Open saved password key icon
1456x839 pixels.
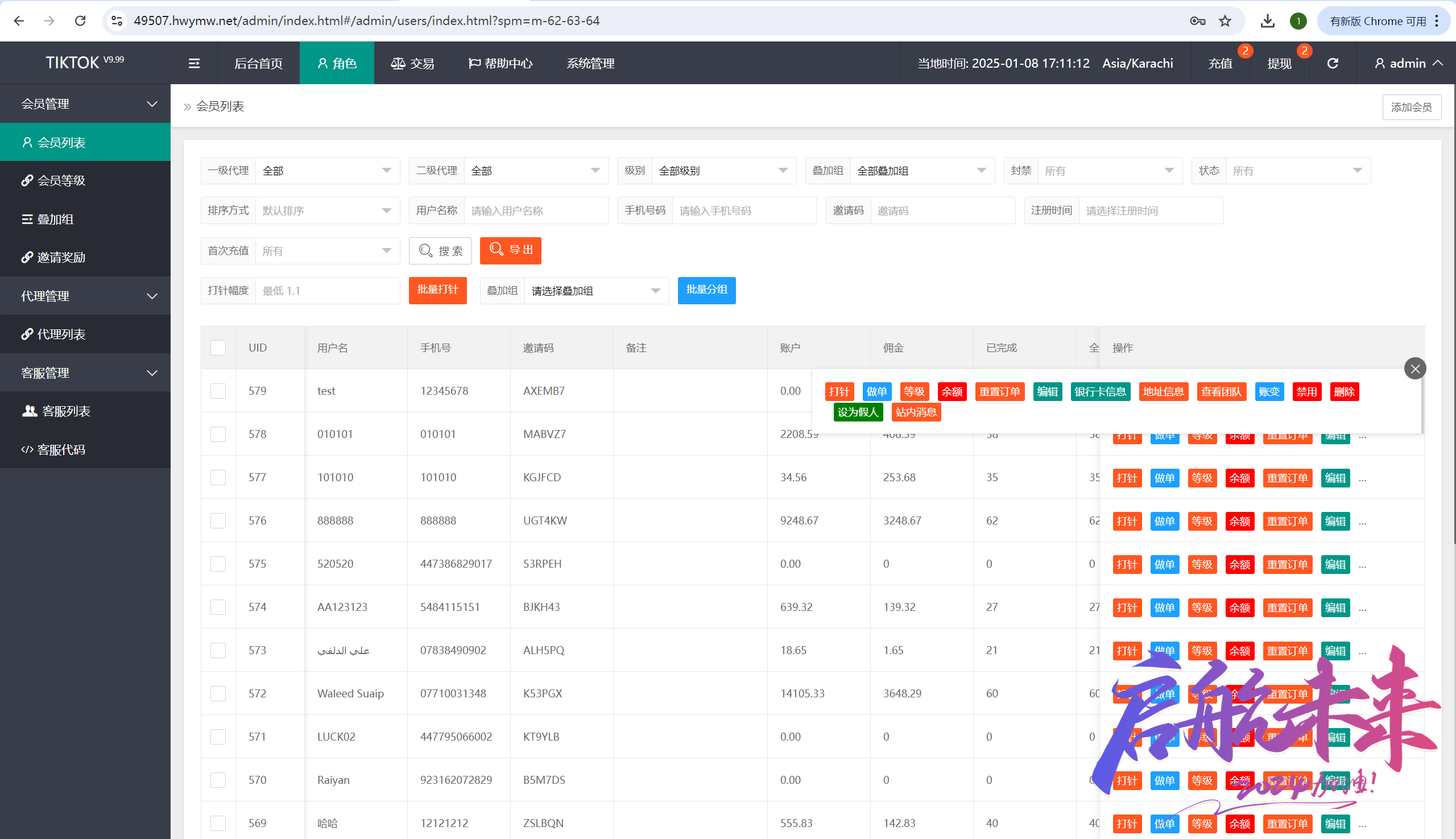click(x=1197, y=21)
